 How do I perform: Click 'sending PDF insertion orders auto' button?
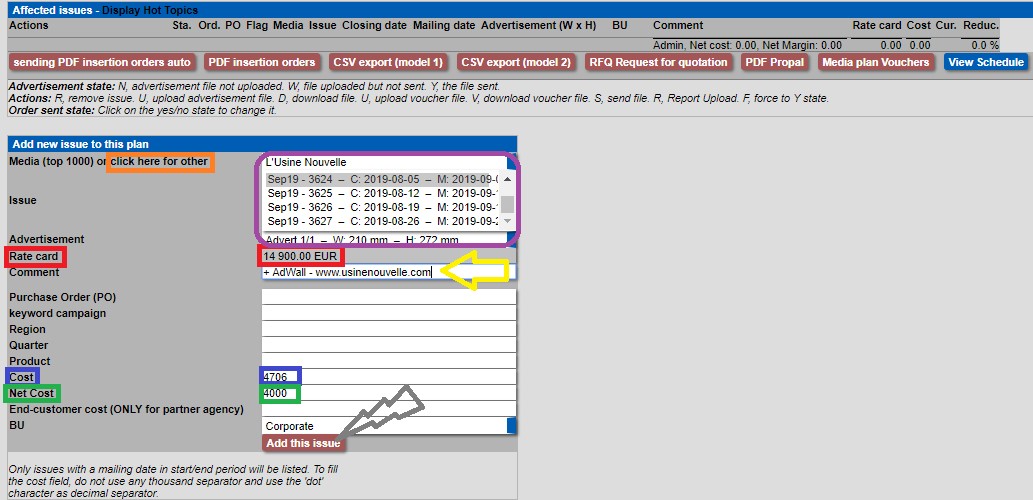tap(102, 62)
